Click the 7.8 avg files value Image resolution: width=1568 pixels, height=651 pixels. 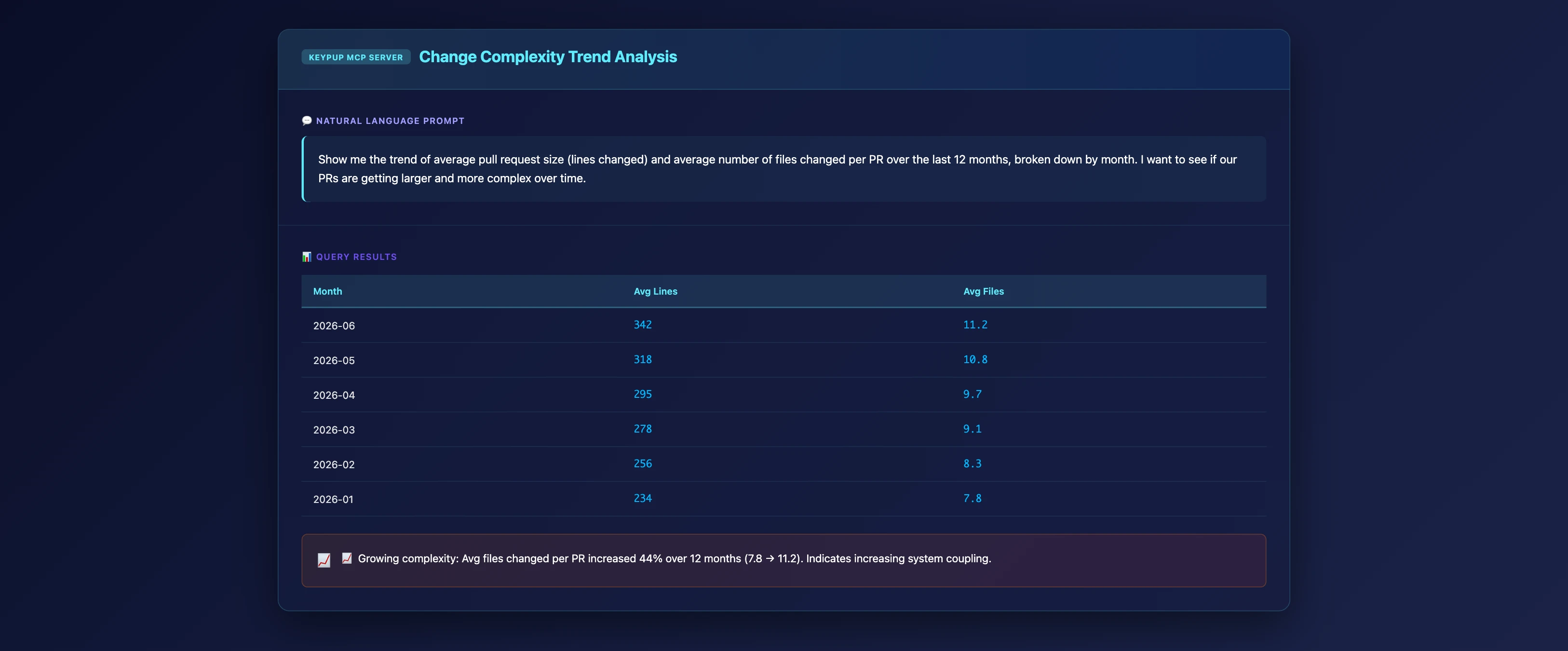coord(972,498)
